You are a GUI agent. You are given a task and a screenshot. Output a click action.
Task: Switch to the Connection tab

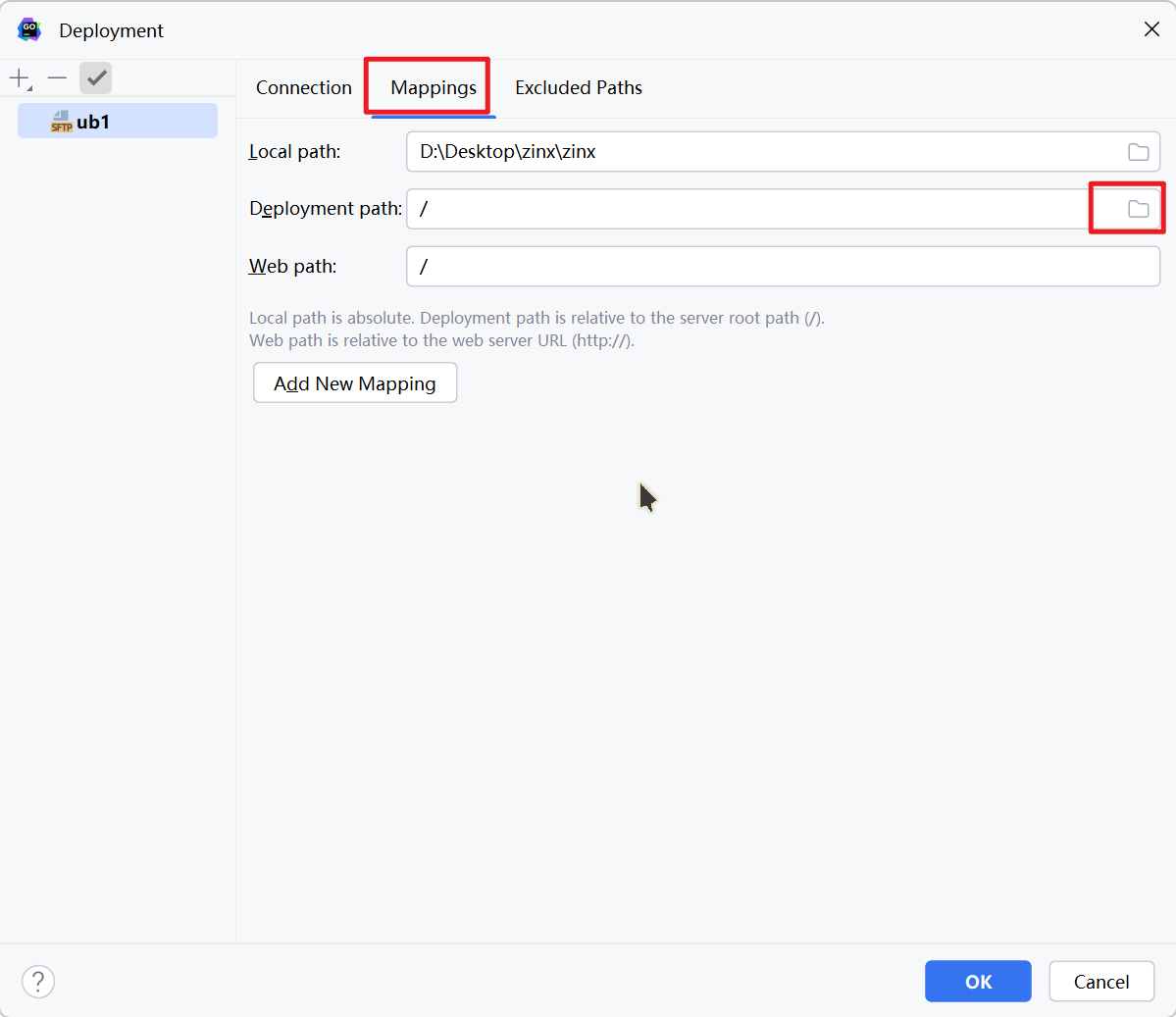pyautogui.click(x=304, y=87)
